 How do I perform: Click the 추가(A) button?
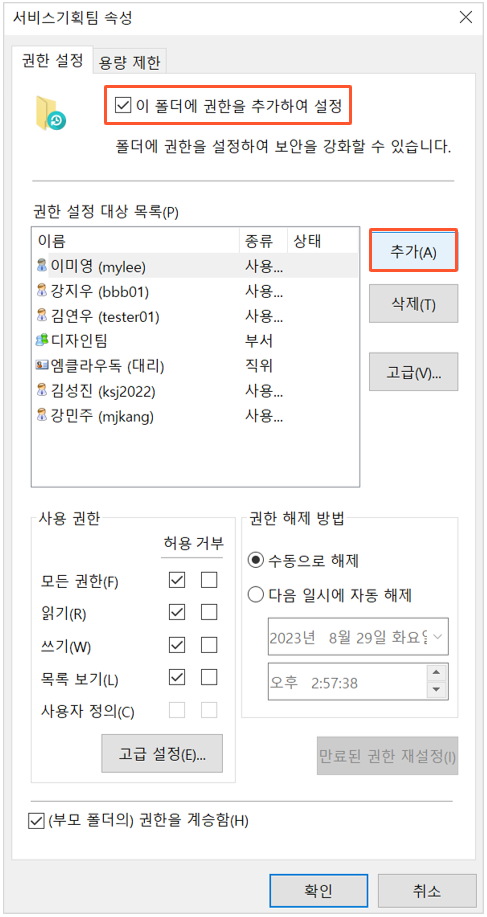click(x=413, y=251)
